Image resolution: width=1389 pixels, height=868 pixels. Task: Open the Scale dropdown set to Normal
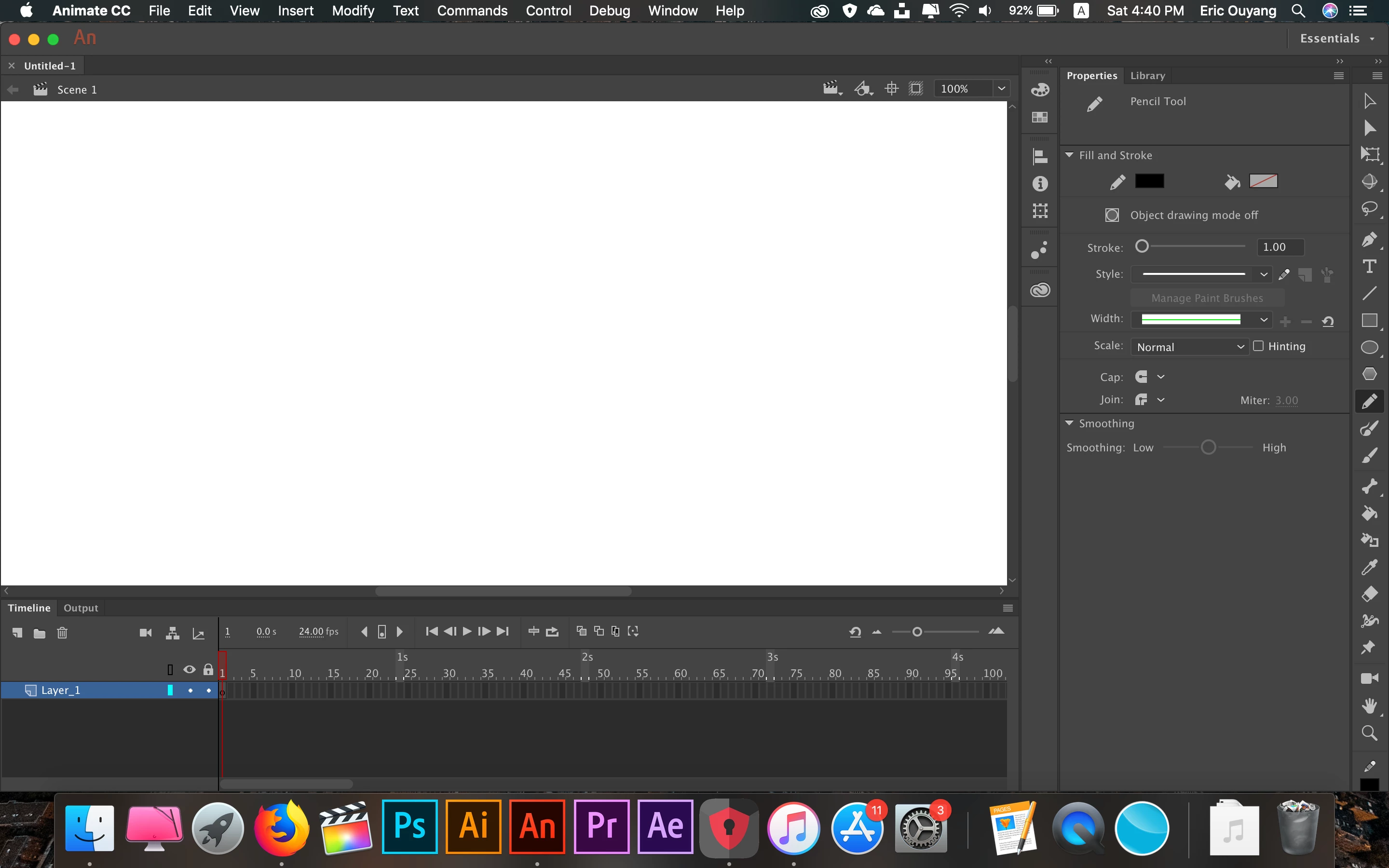[x=1189, y=347]
